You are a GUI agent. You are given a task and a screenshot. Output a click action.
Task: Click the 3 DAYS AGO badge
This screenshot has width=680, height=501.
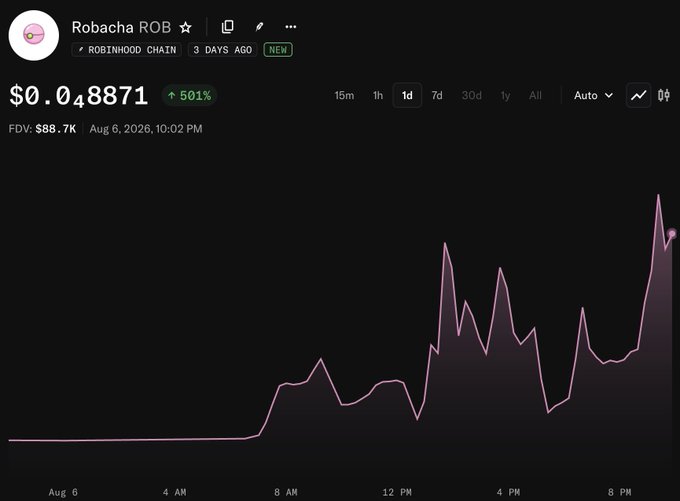pyautogui.click(x=222, y=50)
